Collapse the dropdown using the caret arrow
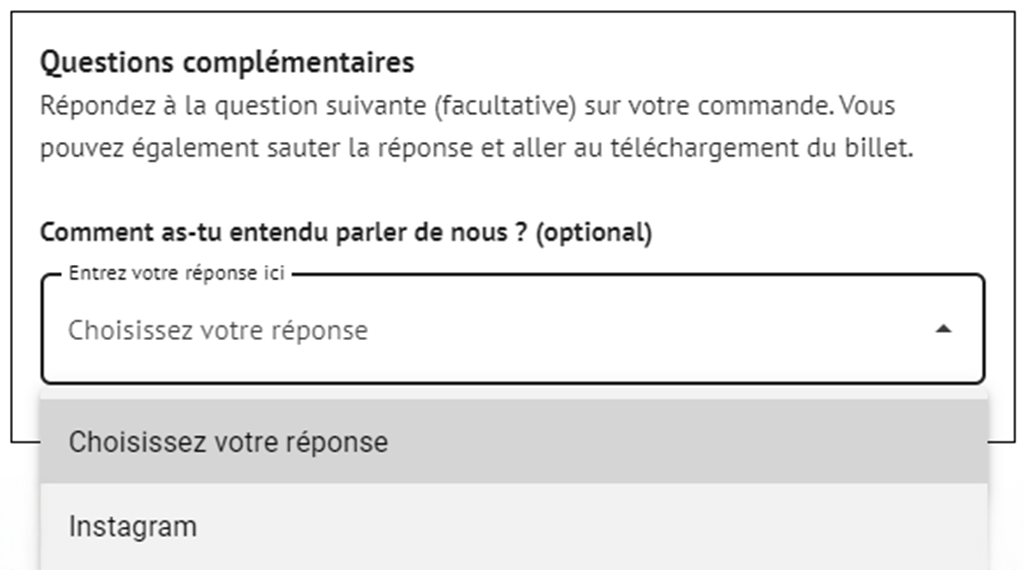This screenshot has width=1024, height=570. (942, 329)
